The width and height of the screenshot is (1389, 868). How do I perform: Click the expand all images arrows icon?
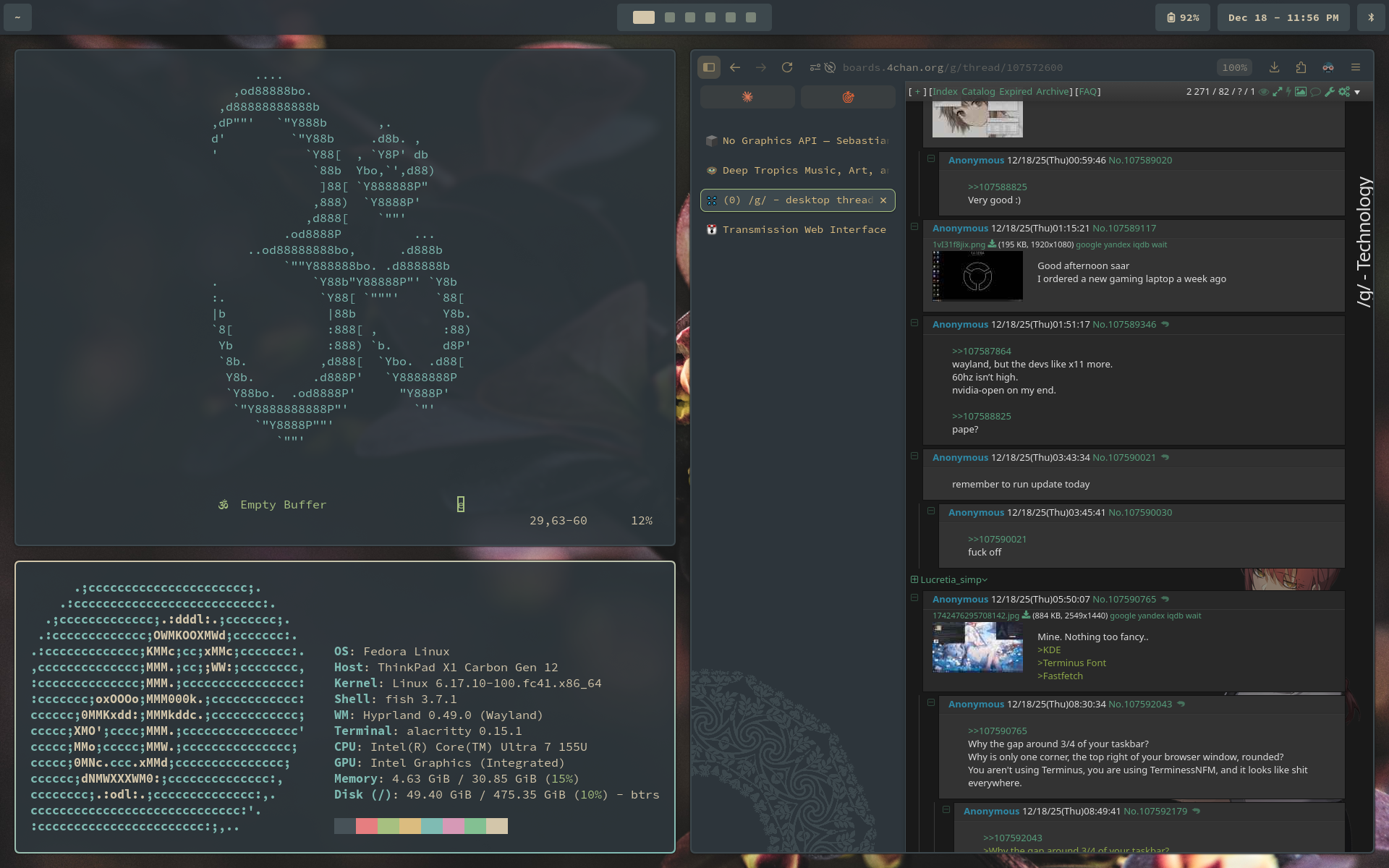pos(1278,92)
